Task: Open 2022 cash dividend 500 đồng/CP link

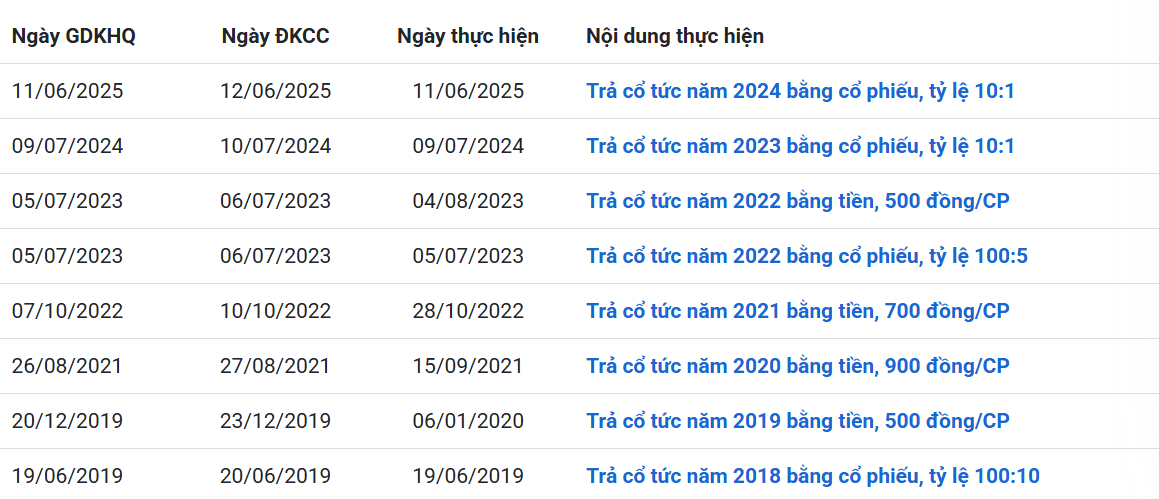Action: 798,201
